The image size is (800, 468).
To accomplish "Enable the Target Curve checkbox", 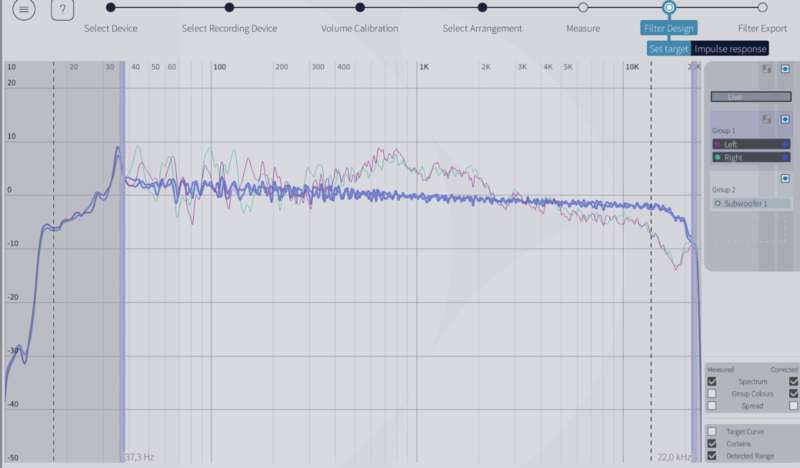I will tap(712, 431).
